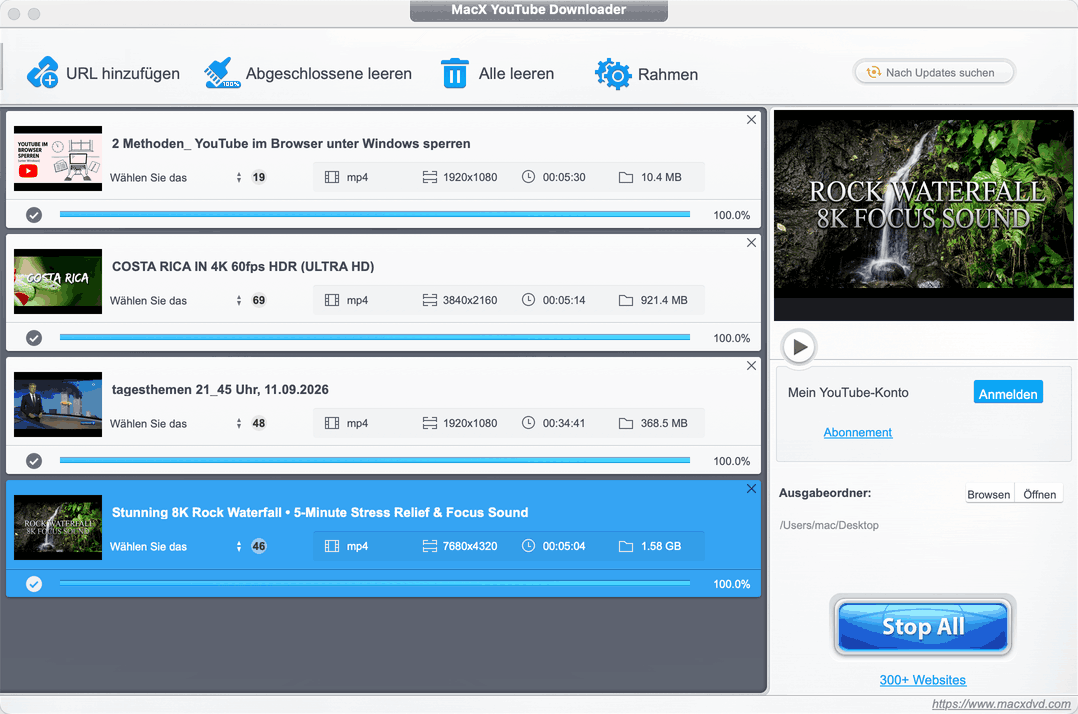
Task: Click Öffnen to open output folder
Action: pyautogui.click(x=1039, y=494)
